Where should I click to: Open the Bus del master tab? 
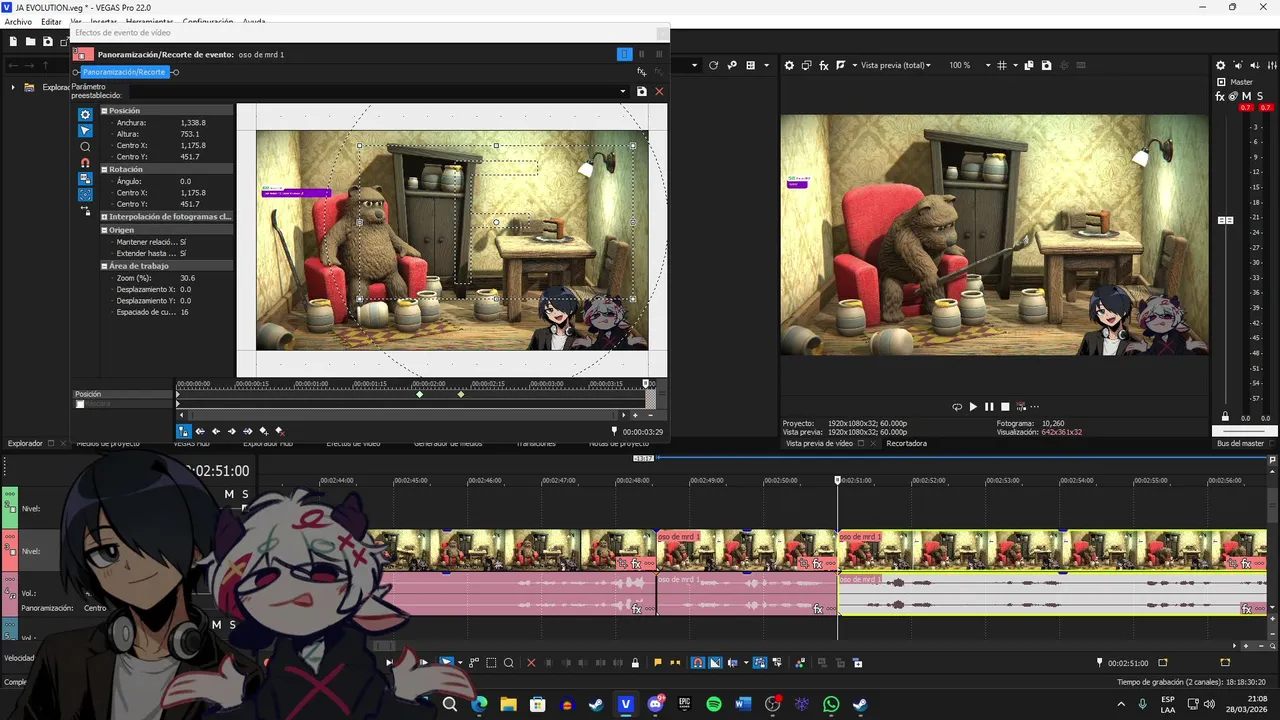(1241, 443)
